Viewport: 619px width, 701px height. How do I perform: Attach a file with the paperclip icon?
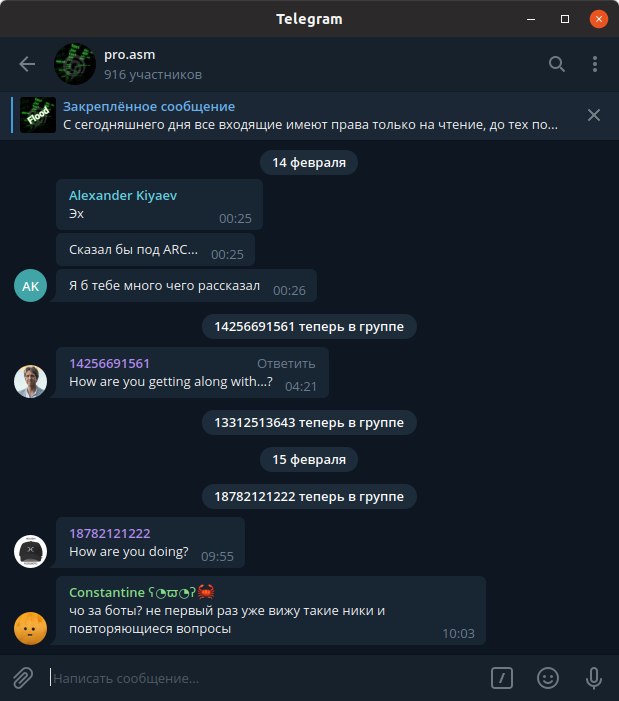(23, 678)
